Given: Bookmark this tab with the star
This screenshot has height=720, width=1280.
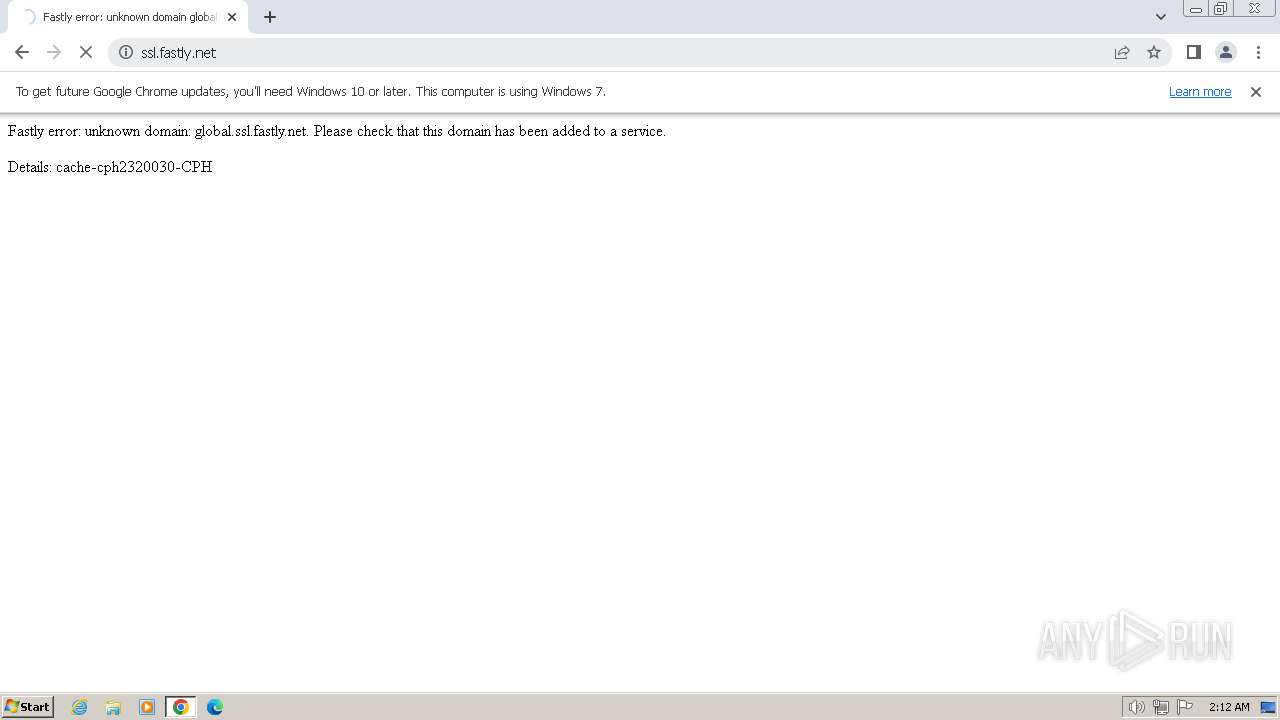Looking at the screenshot, I should click(x=1154, y=52).
